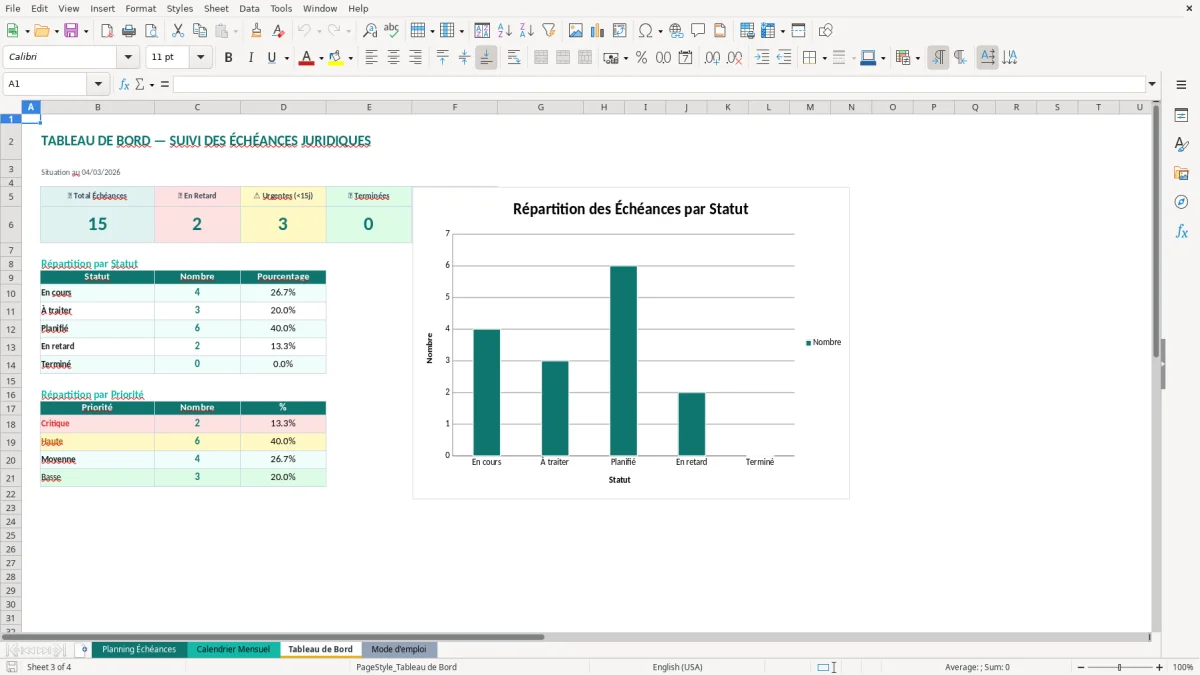
Task: Toggle Bold formatting
Action: point(228,58)
